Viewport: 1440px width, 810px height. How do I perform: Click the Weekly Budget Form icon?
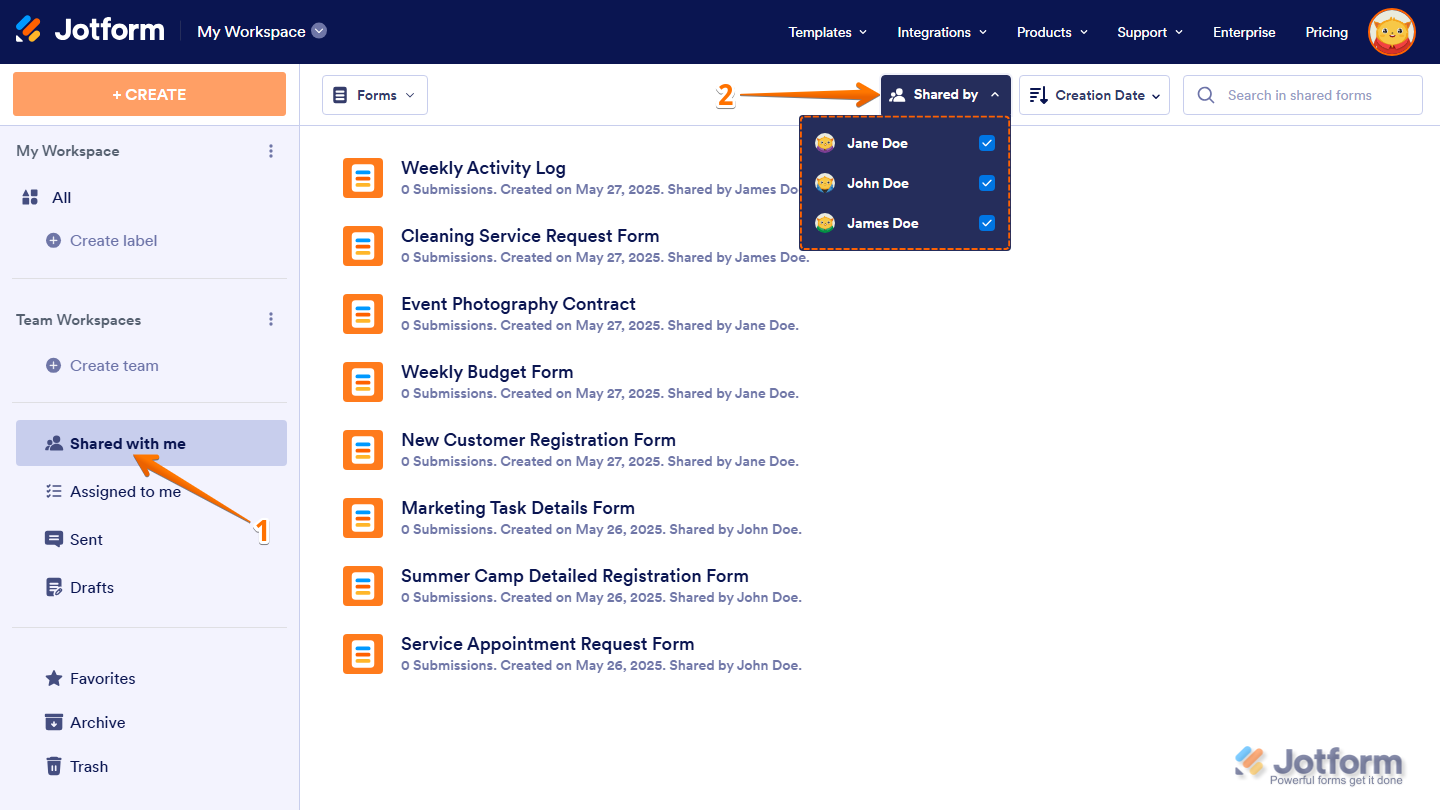[x=363, y=382]
